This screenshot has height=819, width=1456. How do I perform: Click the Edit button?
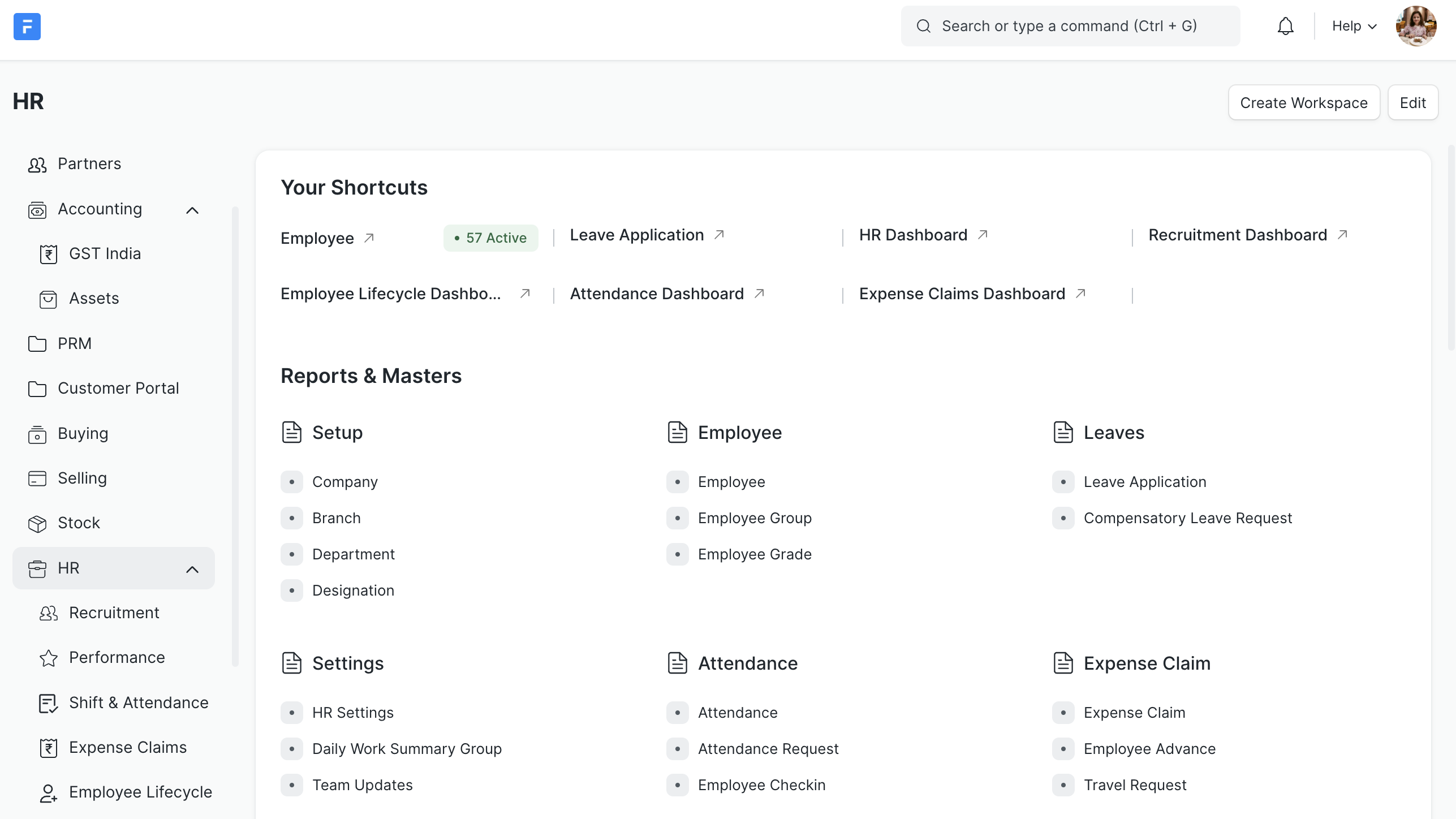1412,103
